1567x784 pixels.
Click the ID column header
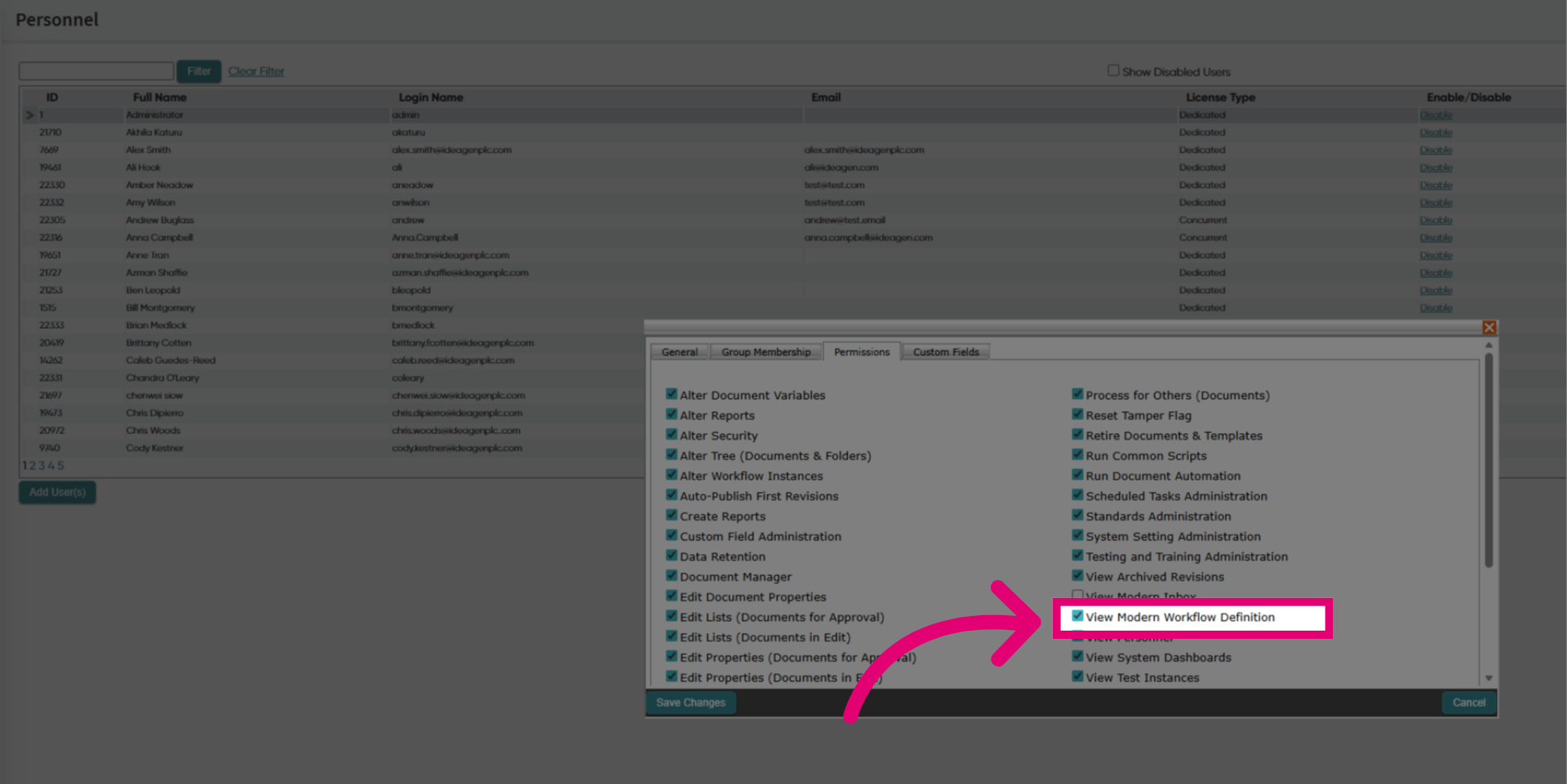point(52,97)
